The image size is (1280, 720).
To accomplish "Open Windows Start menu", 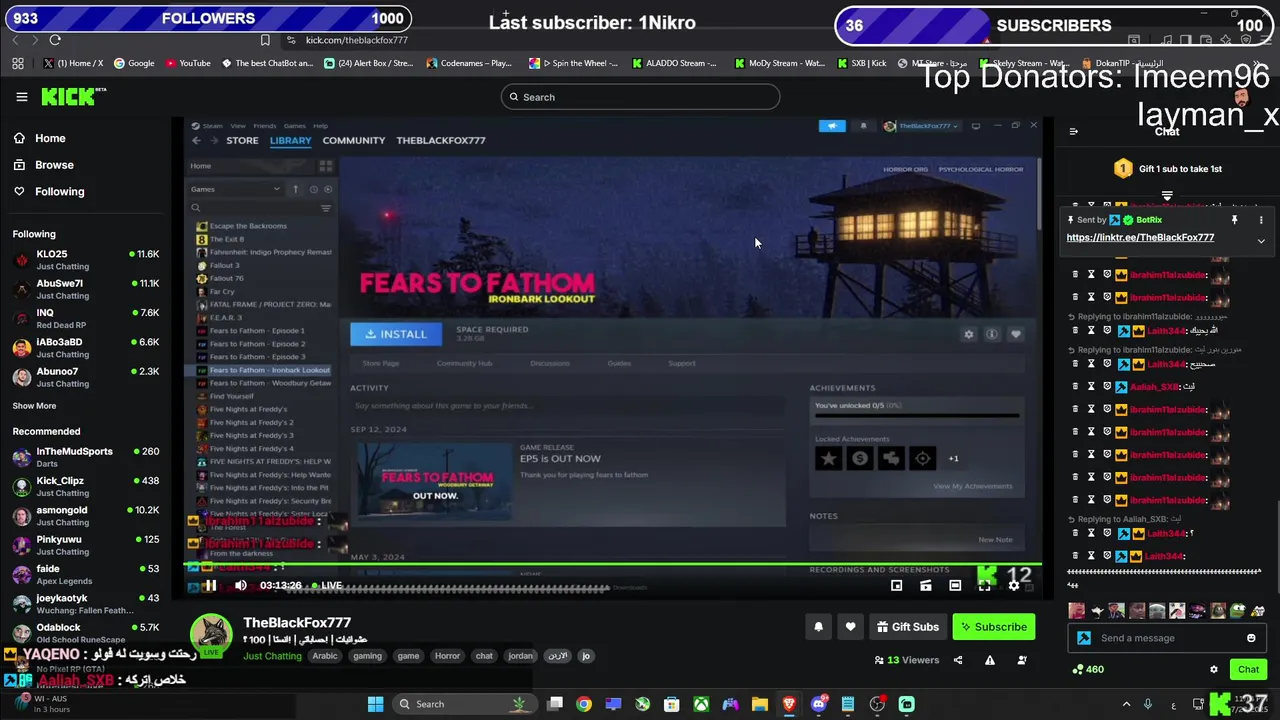I will click(375, 704).
